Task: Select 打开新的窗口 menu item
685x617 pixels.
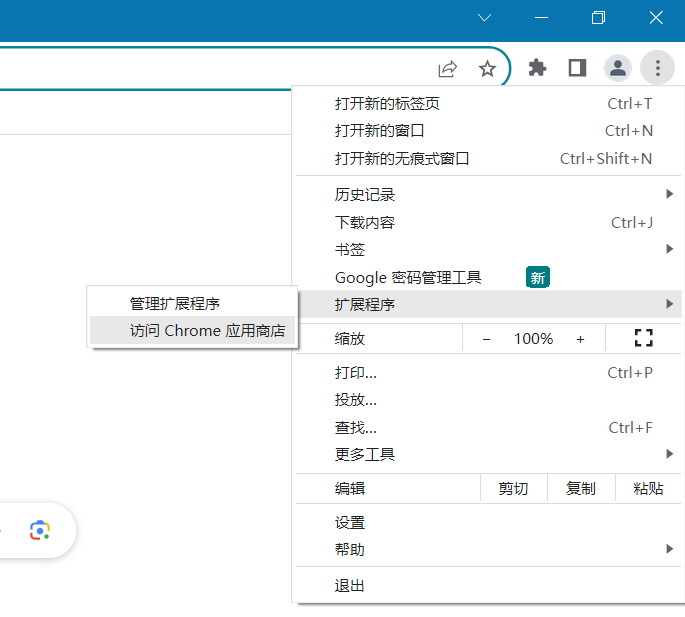Action: (x=488, y=131)
